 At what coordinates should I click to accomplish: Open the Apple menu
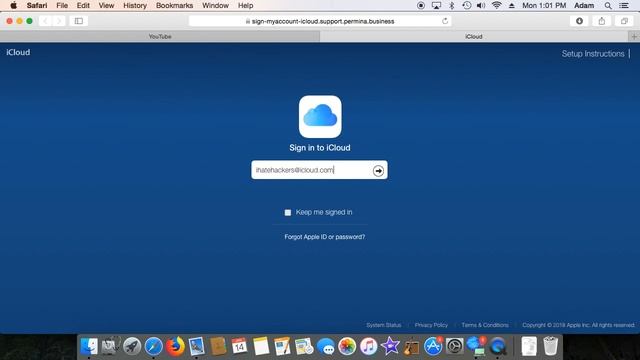(x=13, y=5)
